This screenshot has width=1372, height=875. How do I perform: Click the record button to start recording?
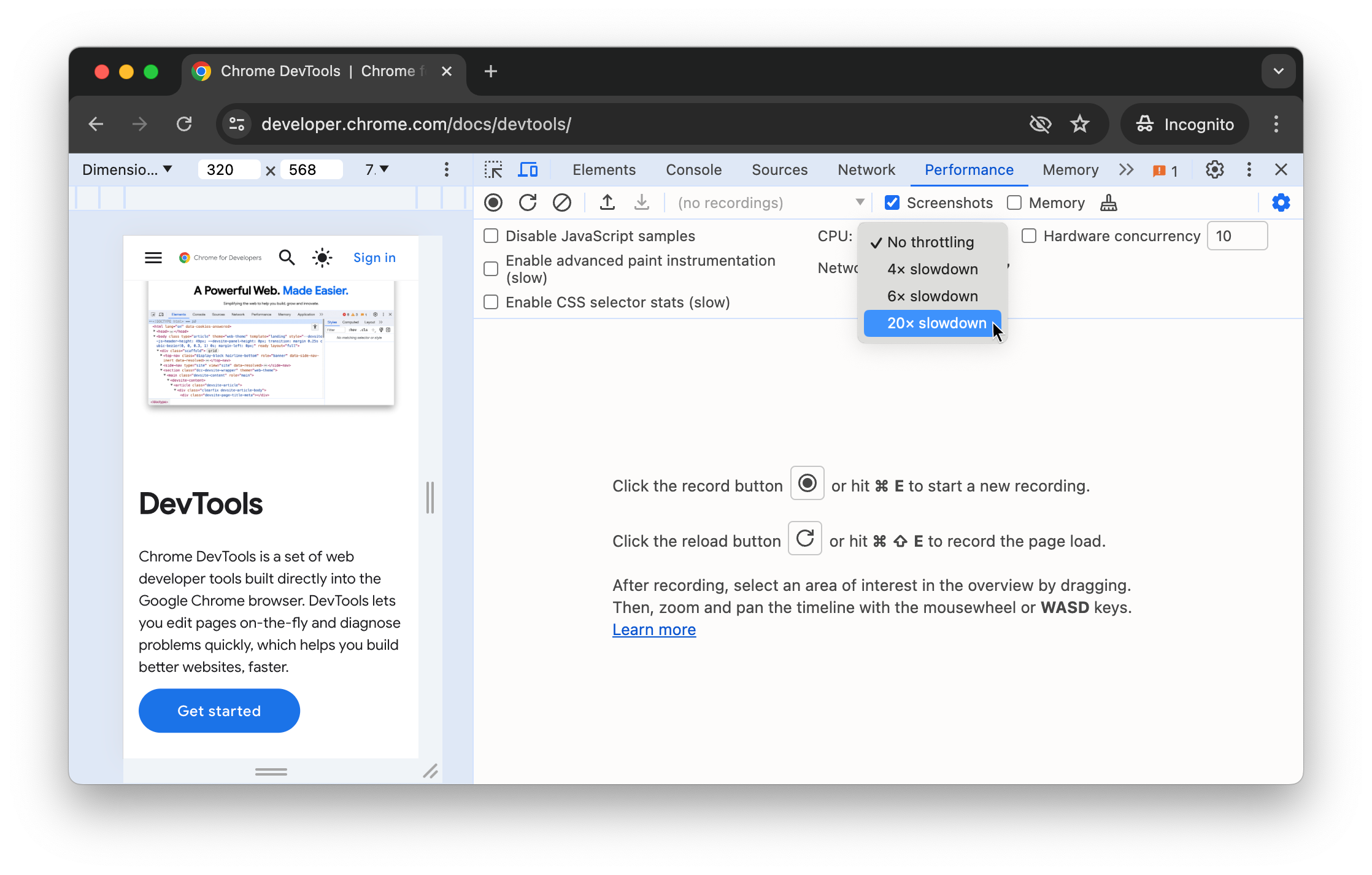[493, 203]
